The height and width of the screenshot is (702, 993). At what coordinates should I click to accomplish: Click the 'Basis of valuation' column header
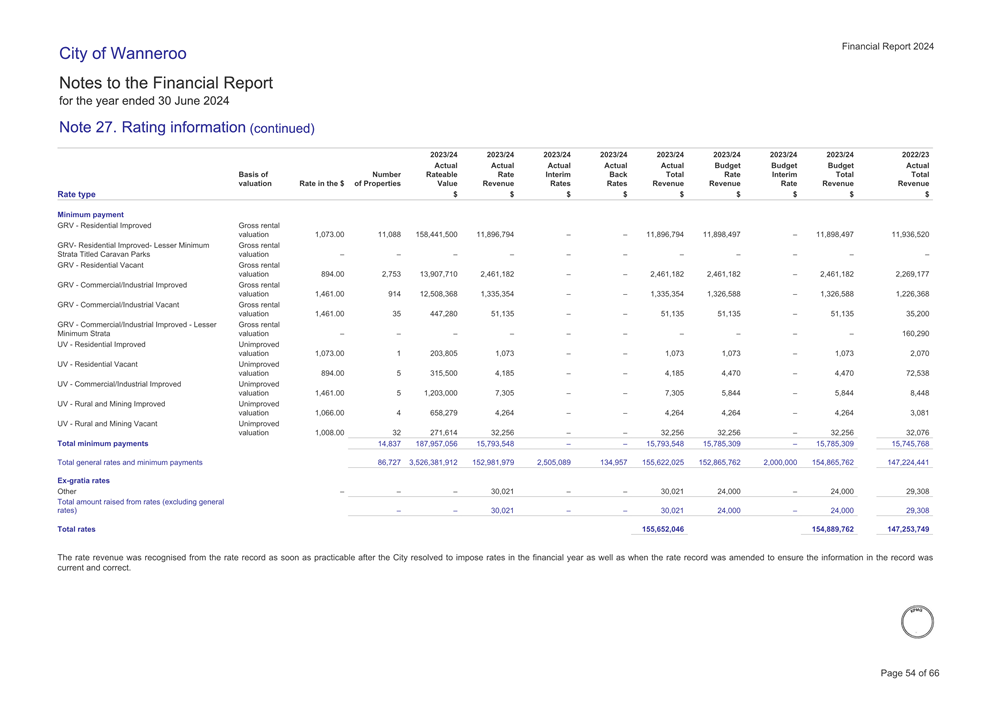tap(253, 179)
